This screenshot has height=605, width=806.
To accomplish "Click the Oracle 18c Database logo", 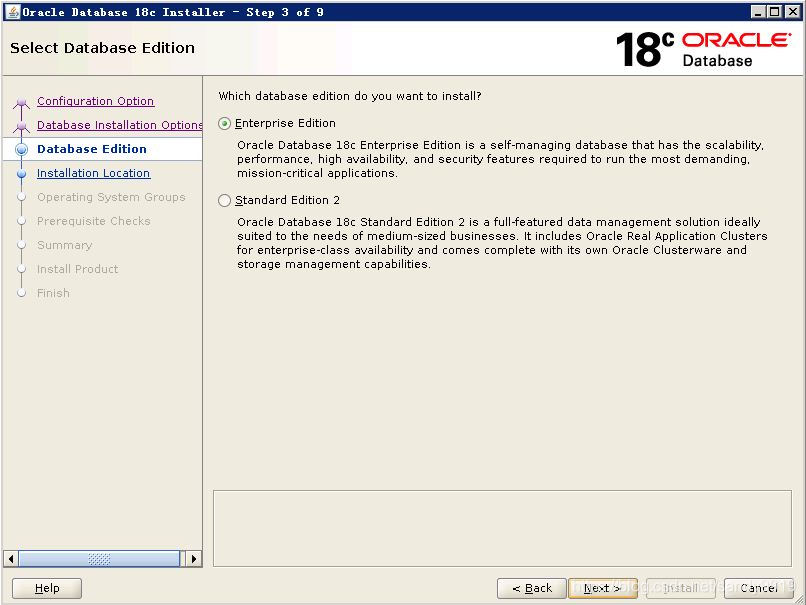I will pos(704,49).
